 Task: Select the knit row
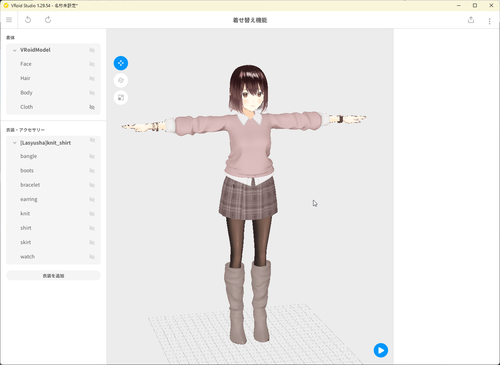pyautogui.click(x=53, y=214)
